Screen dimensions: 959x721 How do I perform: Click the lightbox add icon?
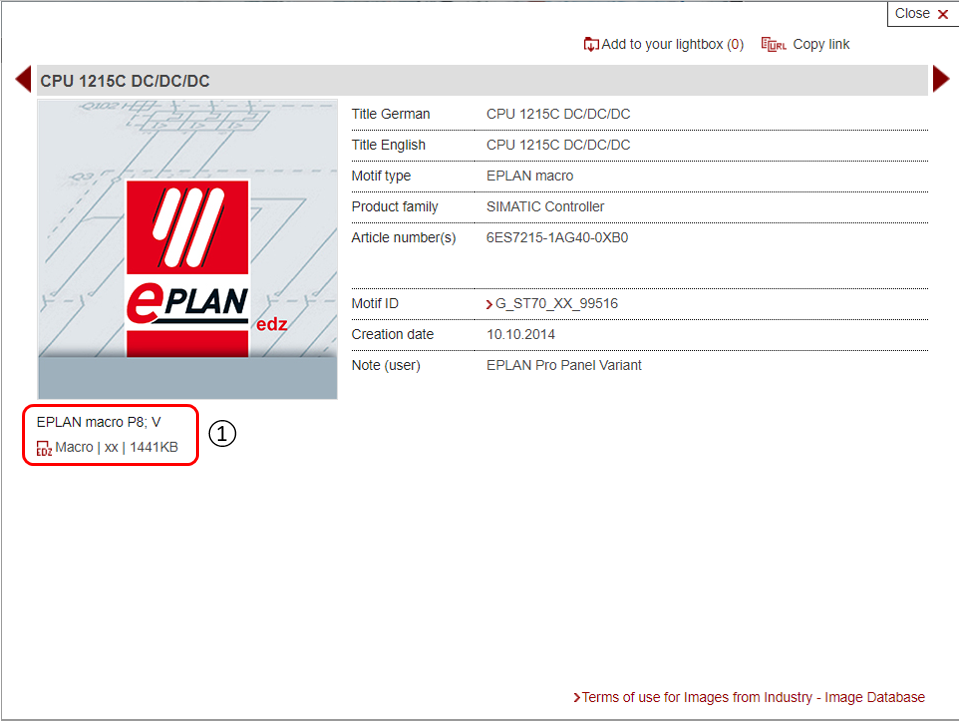591,45
